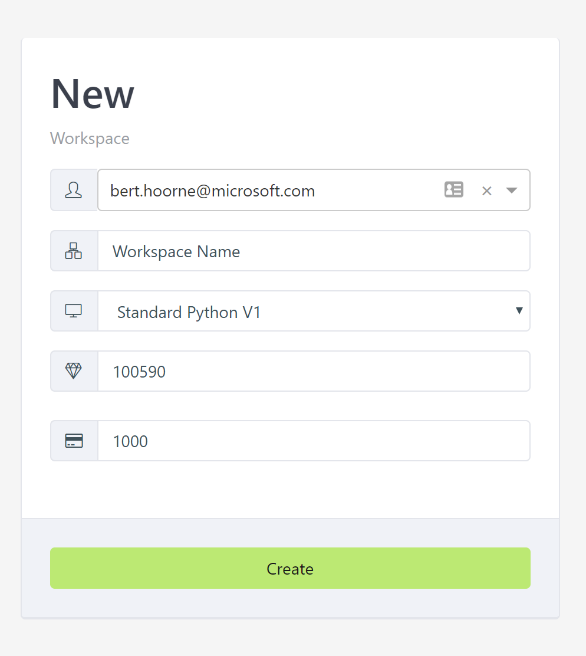Image resolution: width=586 pixels, height=656 pixels.
Task: Expand the email owner dropdown arrow
Action: (512, 190)
